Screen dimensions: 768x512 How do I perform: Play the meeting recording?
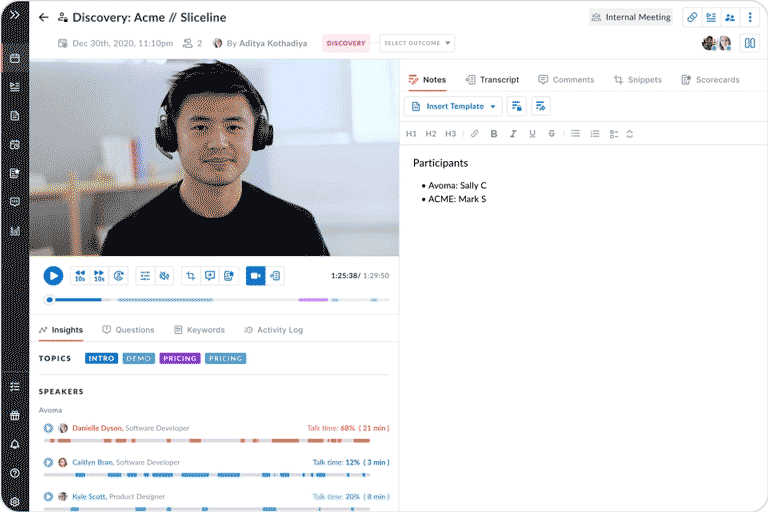click(53, 276)
